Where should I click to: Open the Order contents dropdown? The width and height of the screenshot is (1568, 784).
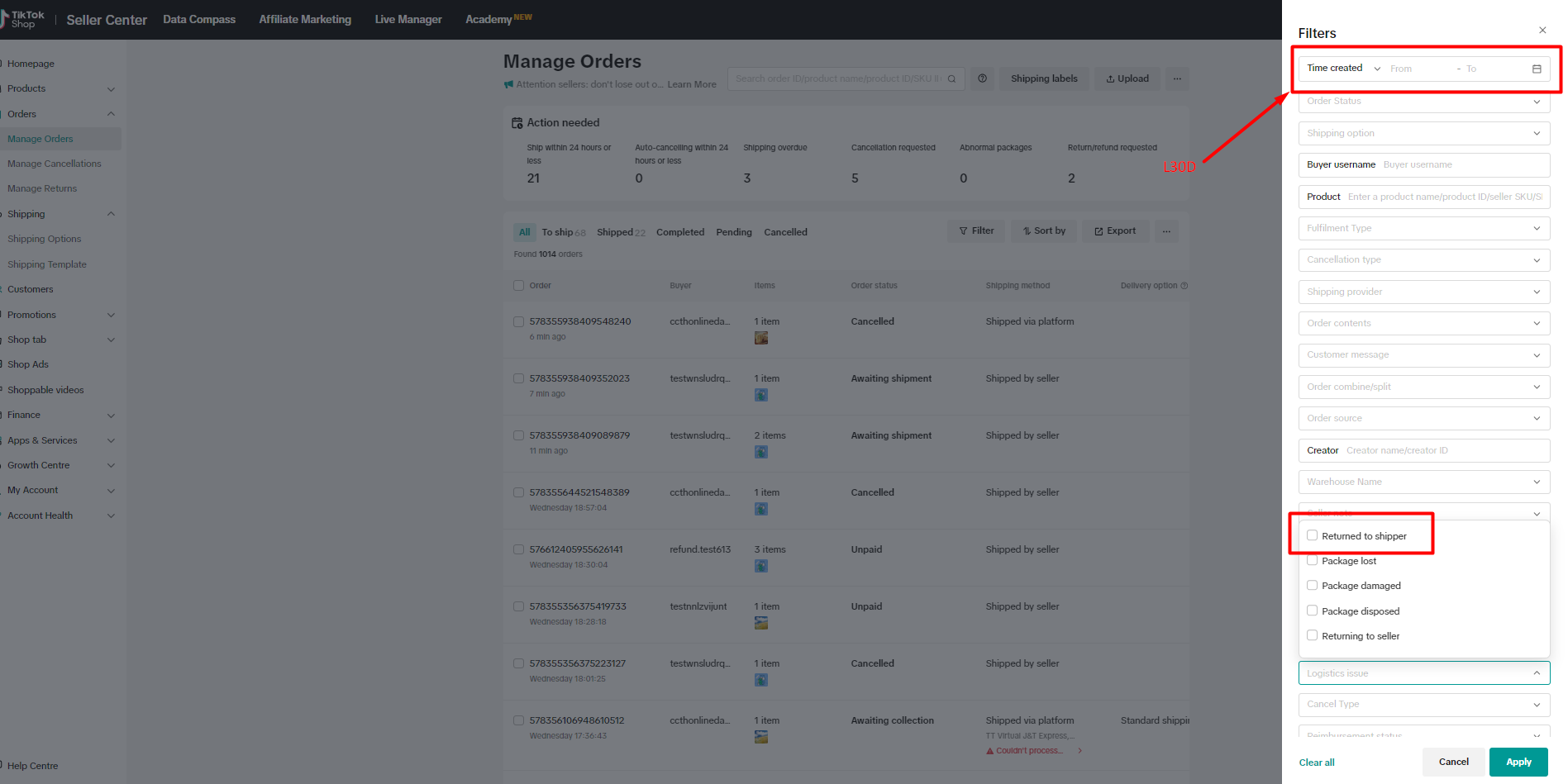(x=1423, y=323)
